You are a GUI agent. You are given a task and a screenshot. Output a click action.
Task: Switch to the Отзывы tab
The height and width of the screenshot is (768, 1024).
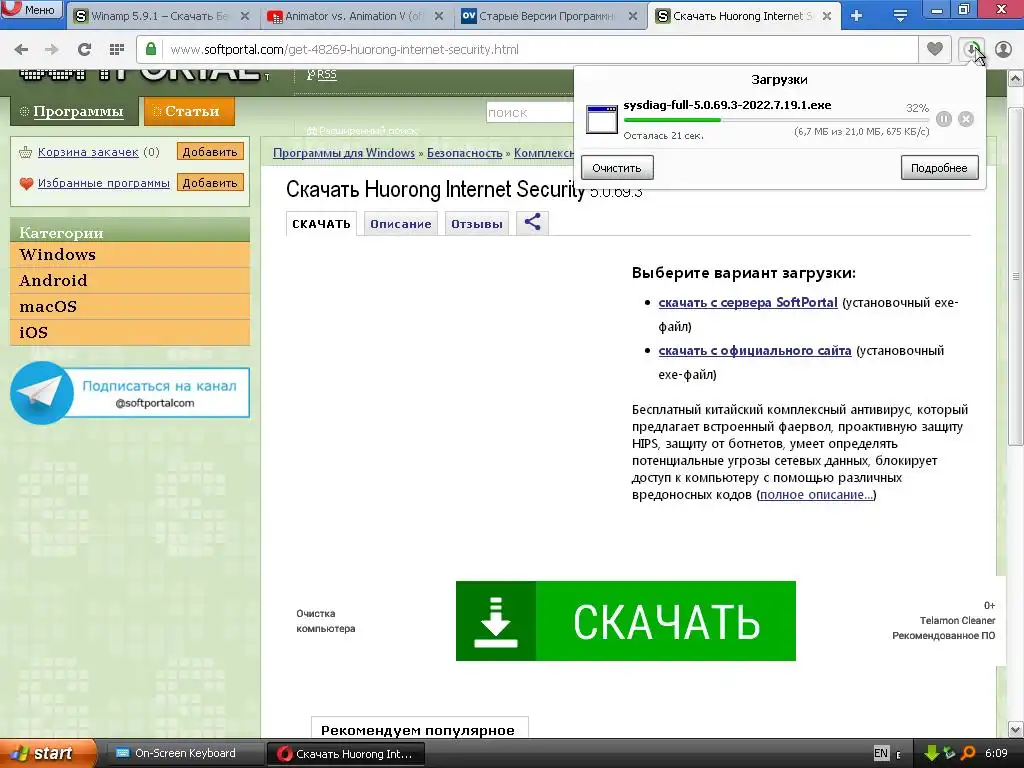pyautogui.click(x=477, y=224)
